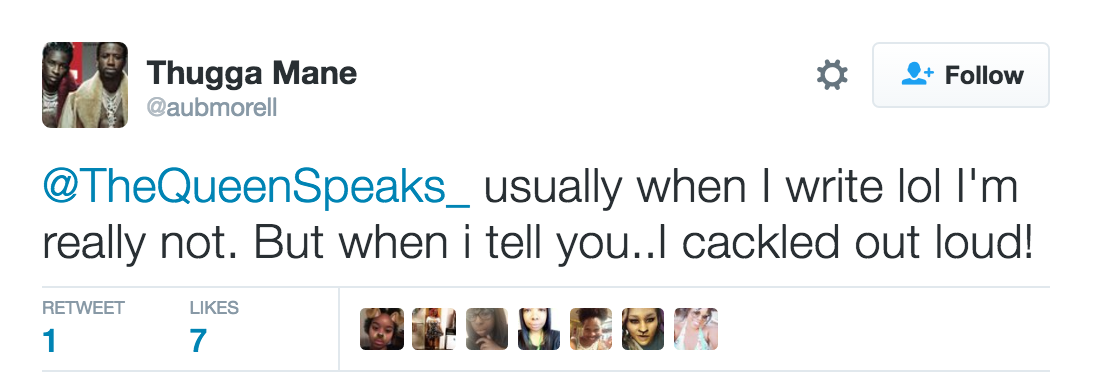The width and height of the screenshot is (1098, 386).
Task: Open Thugga Mane's profile picture
Action: click(85, 85)
